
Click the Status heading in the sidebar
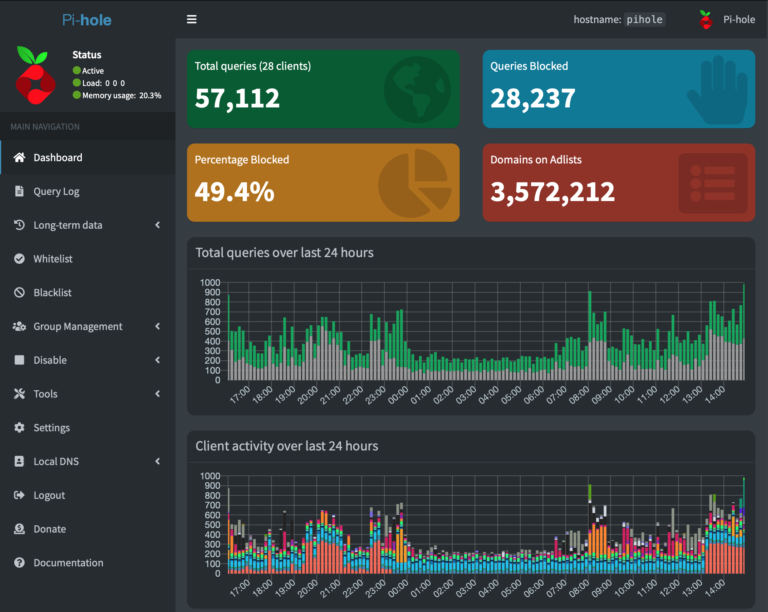tap(87, 55)
